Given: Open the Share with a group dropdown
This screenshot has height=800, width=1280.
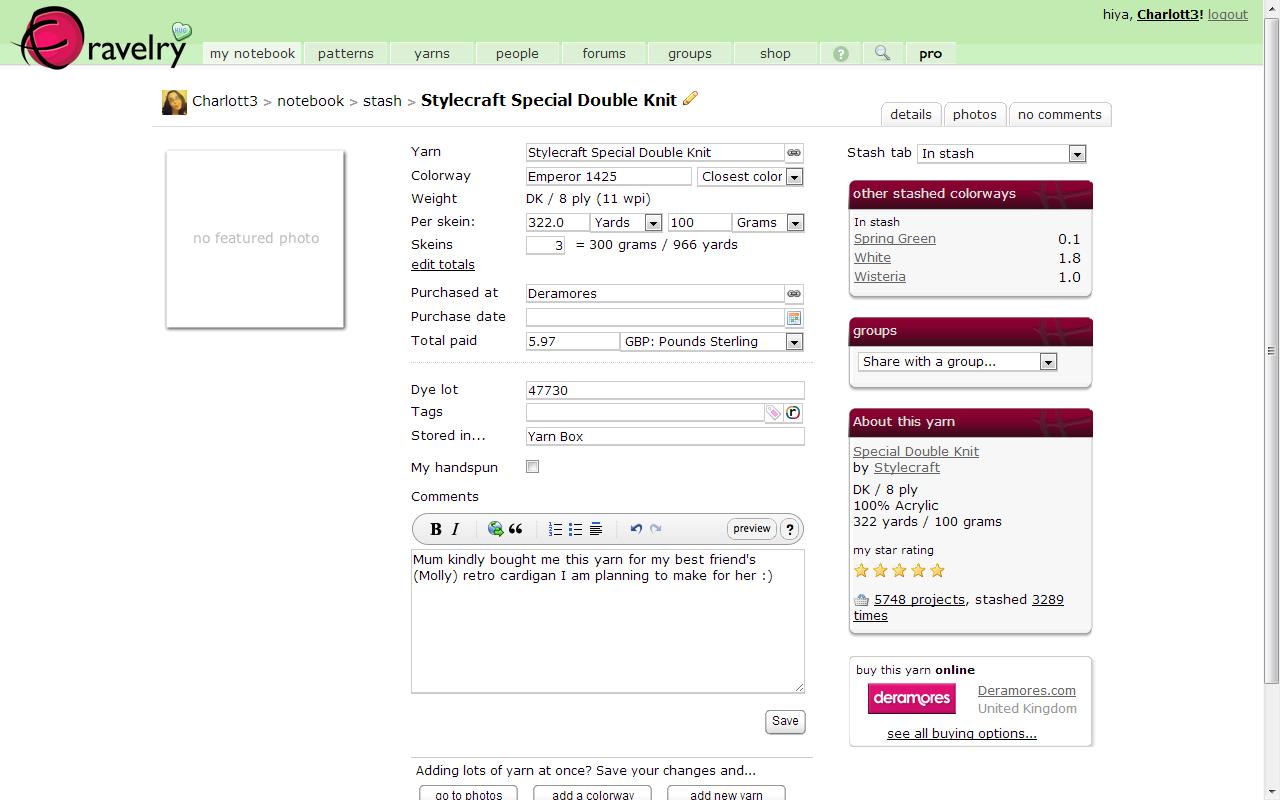Looking at the screenshot, I should [957, 362].
